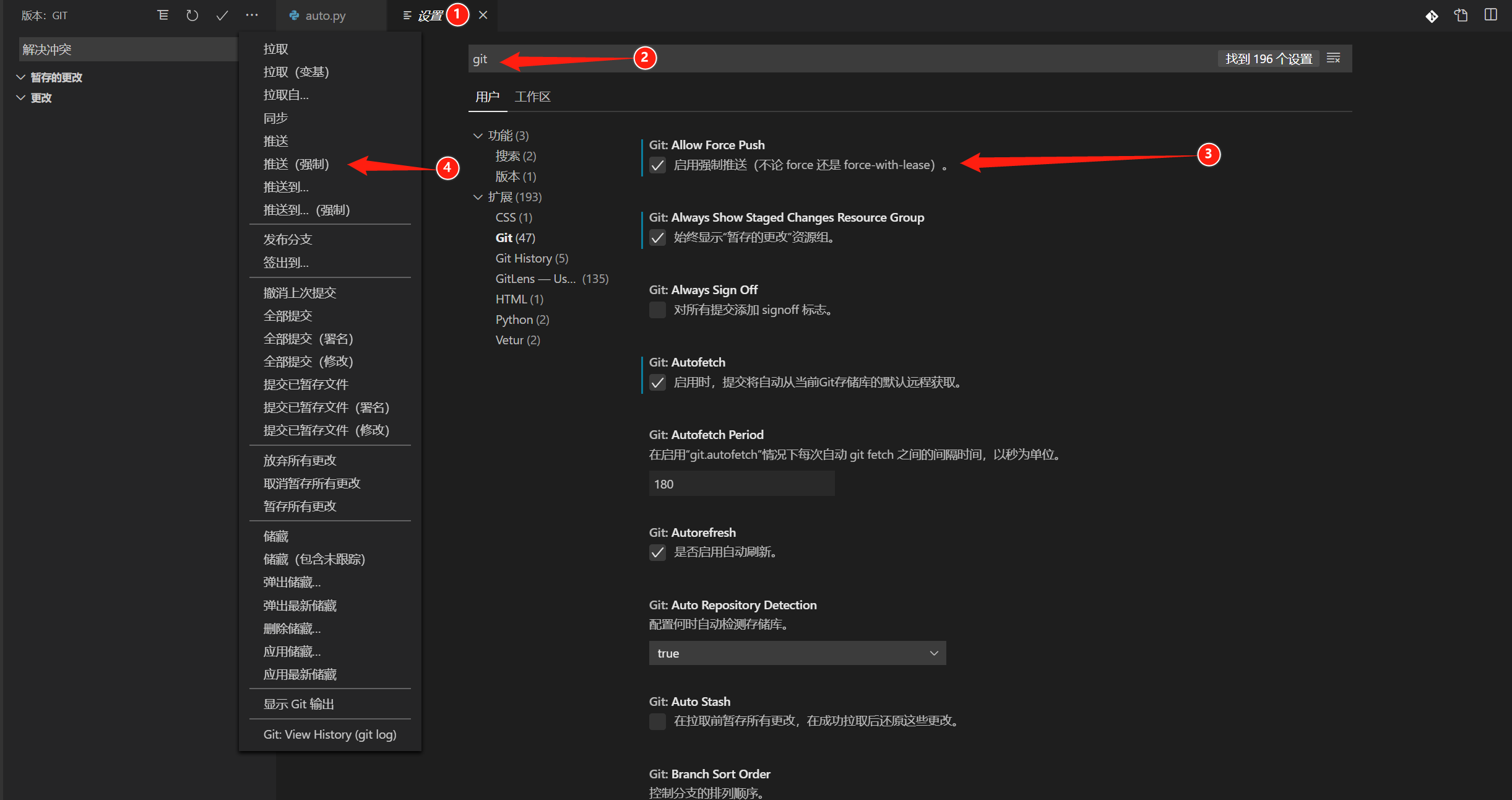Clear settings search filters icon
Image resolution: width=1512 pixels, height=800 pixels.
[x=1333, y=58]
